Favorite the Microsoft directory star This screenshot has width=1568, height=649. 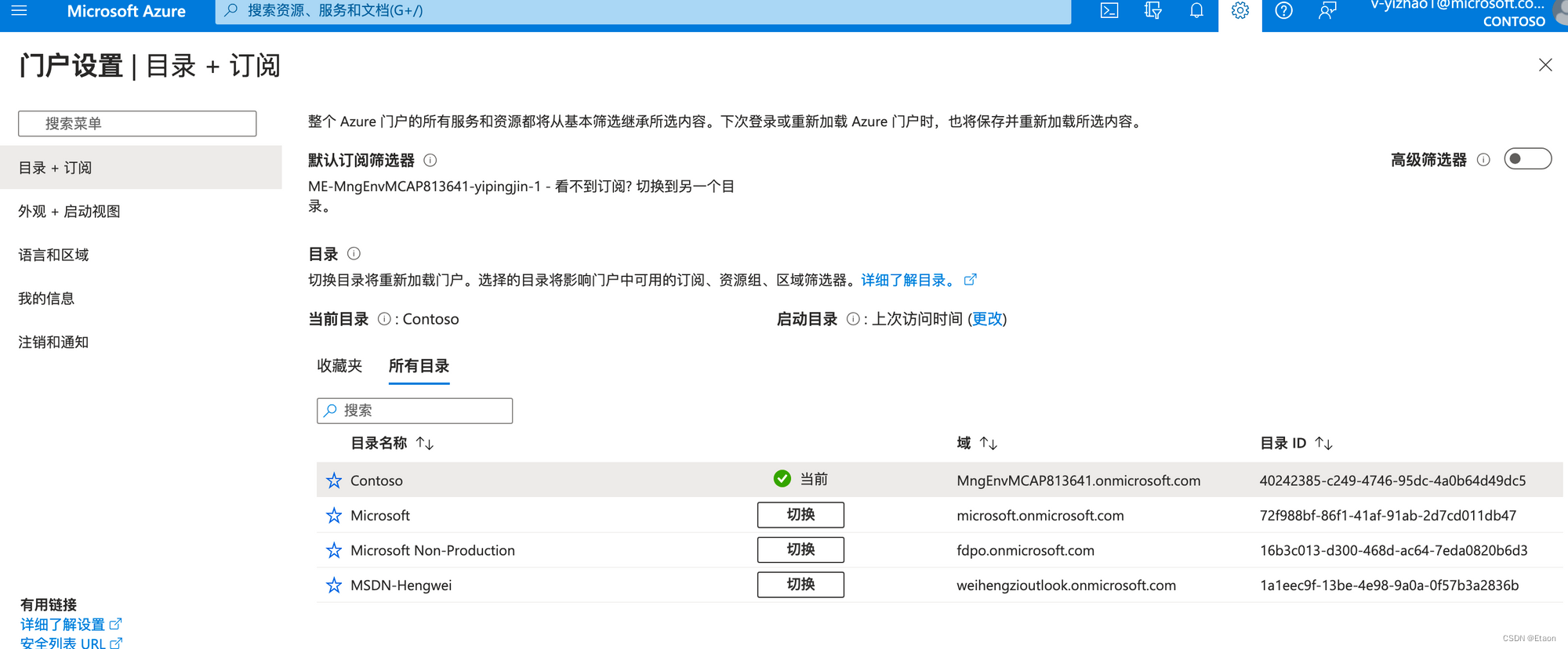click(334, 516)
